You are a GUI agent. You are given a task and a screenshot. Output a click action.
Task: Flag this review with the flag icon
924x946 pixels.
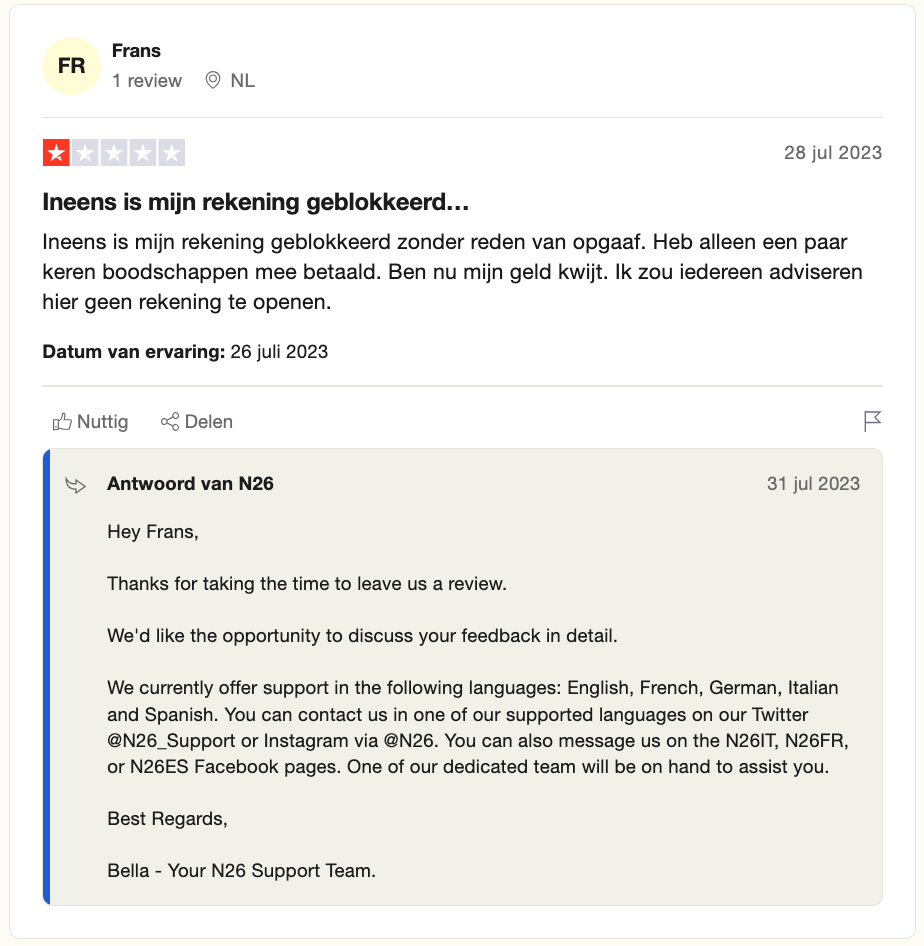(x=872, y=421)
